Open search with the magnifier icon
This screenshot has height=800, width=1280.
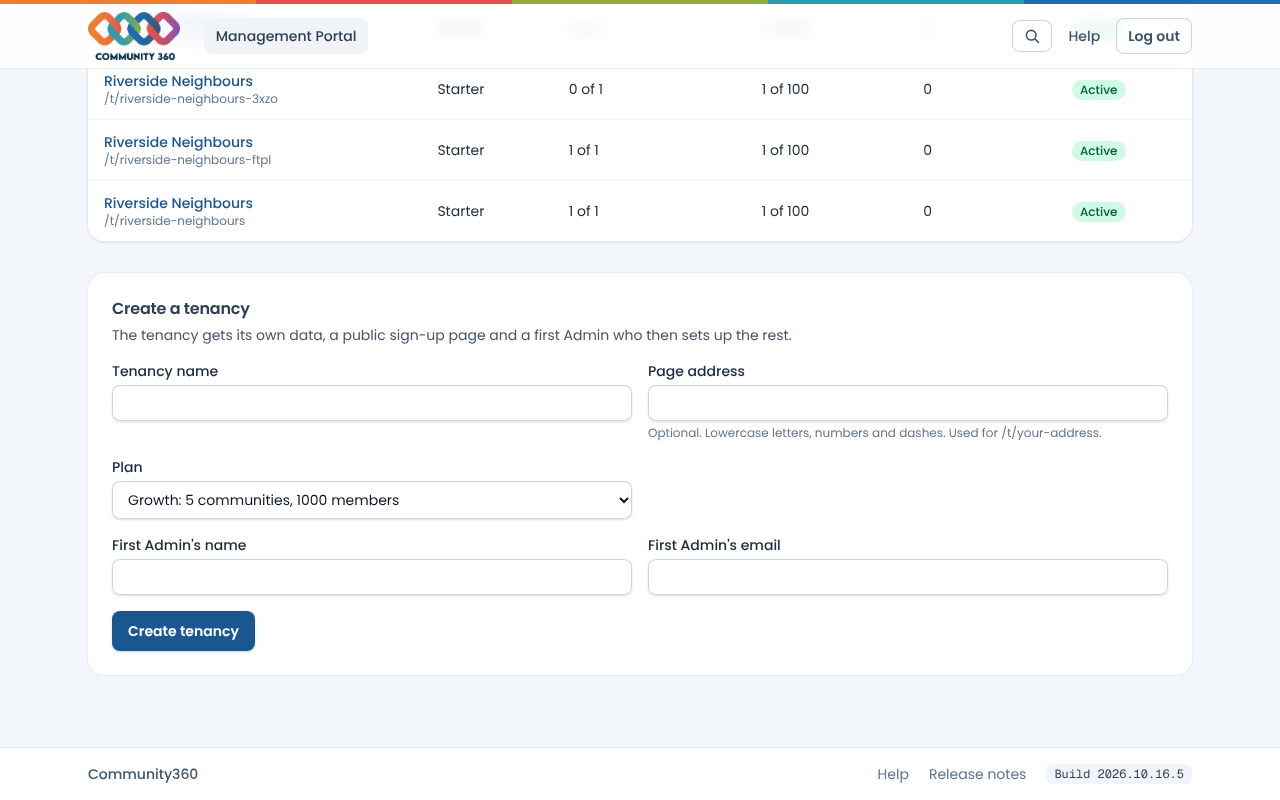click(x=1032, y=36)
